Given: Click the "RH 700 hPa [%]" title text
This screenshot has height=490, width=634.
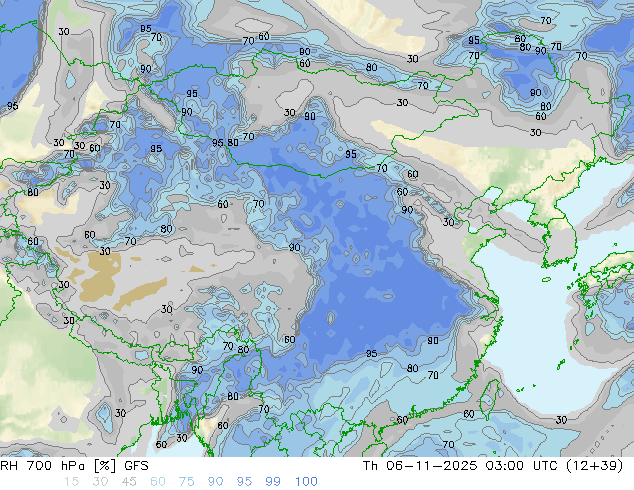Looking at the screenshot, I should point(58,466).
